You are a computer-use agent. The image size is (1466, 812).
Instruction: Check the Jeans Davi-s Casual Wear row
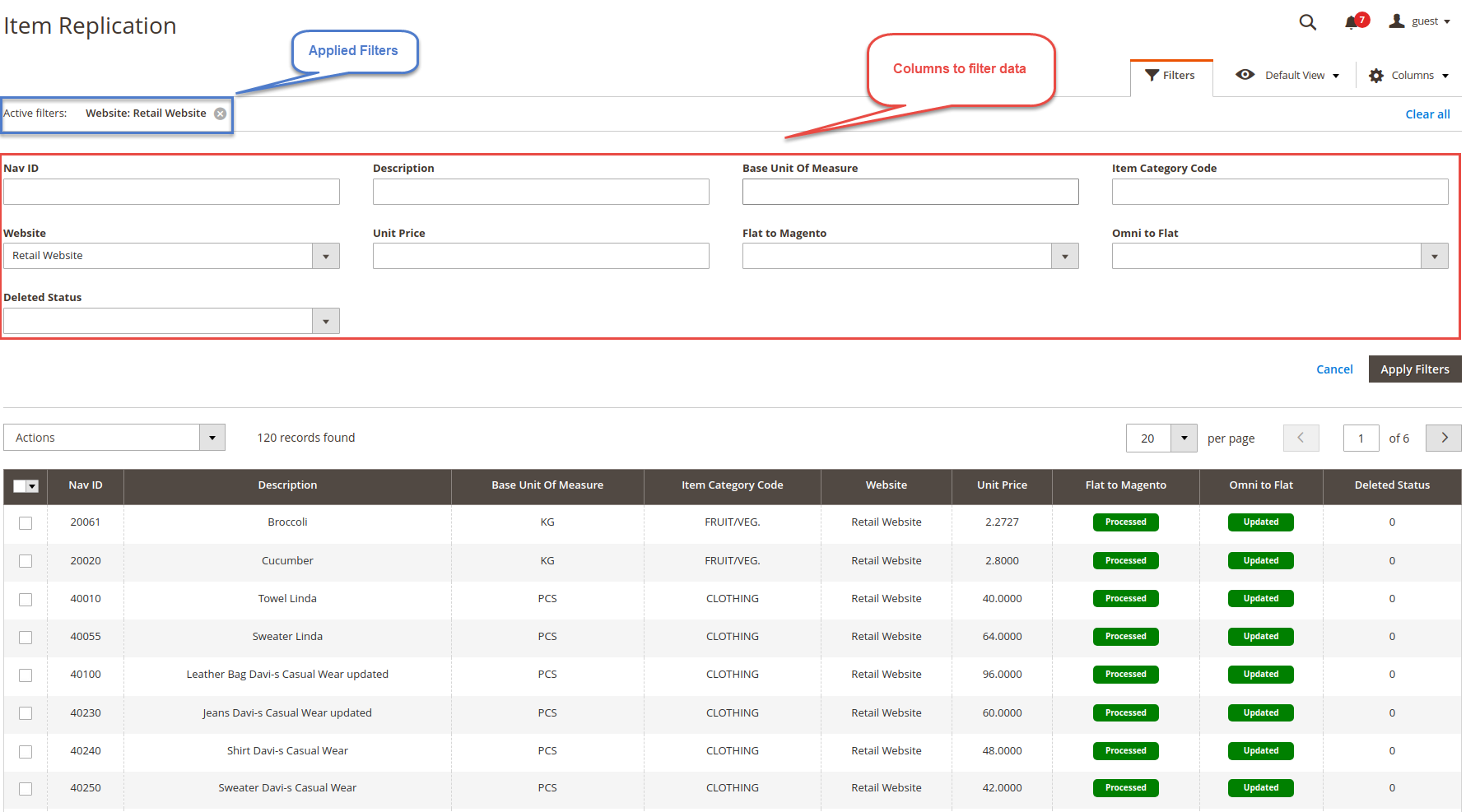click(26, 713)
